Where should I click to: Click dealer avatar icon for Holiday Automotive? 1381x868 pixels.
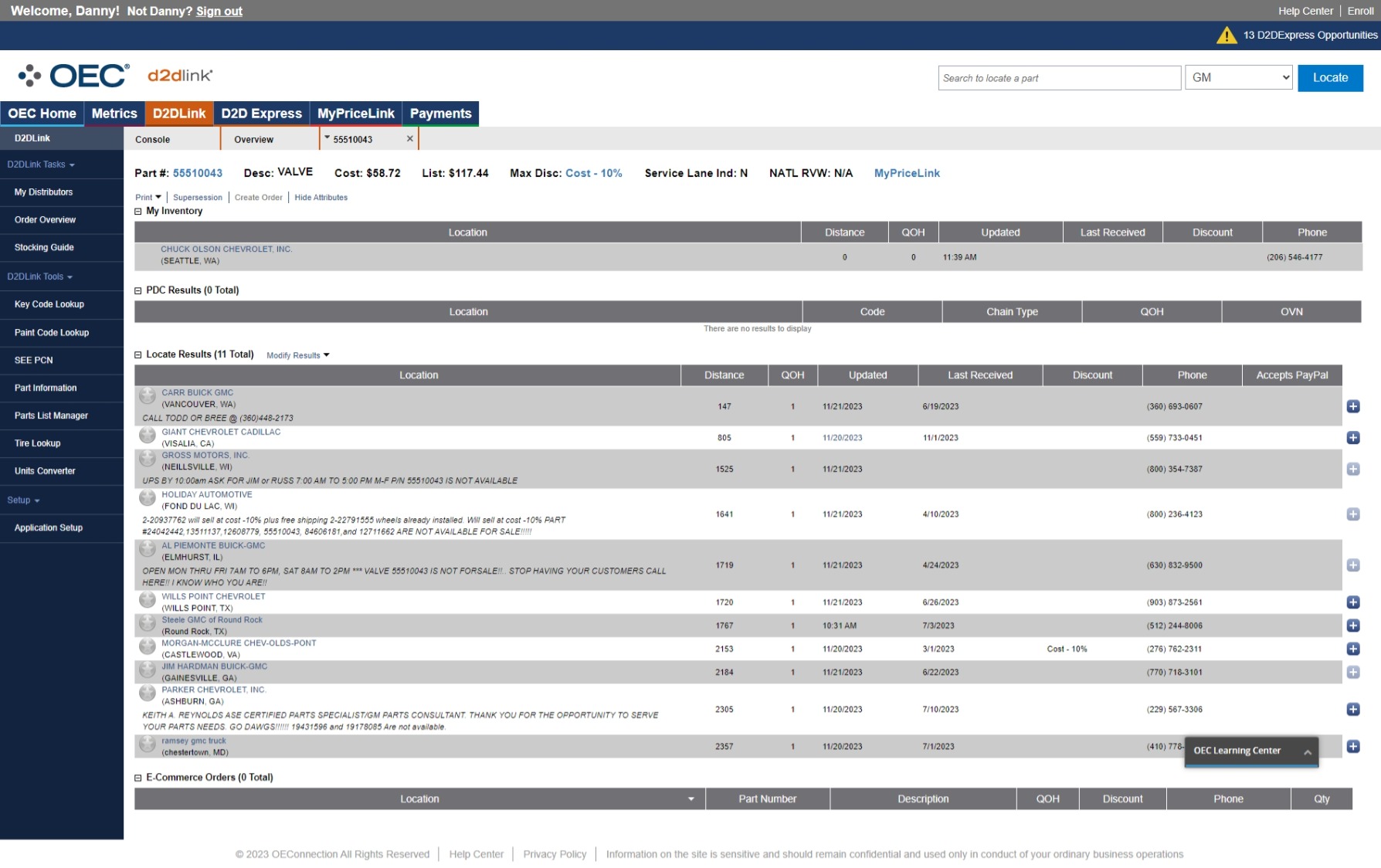click(148, 498)
